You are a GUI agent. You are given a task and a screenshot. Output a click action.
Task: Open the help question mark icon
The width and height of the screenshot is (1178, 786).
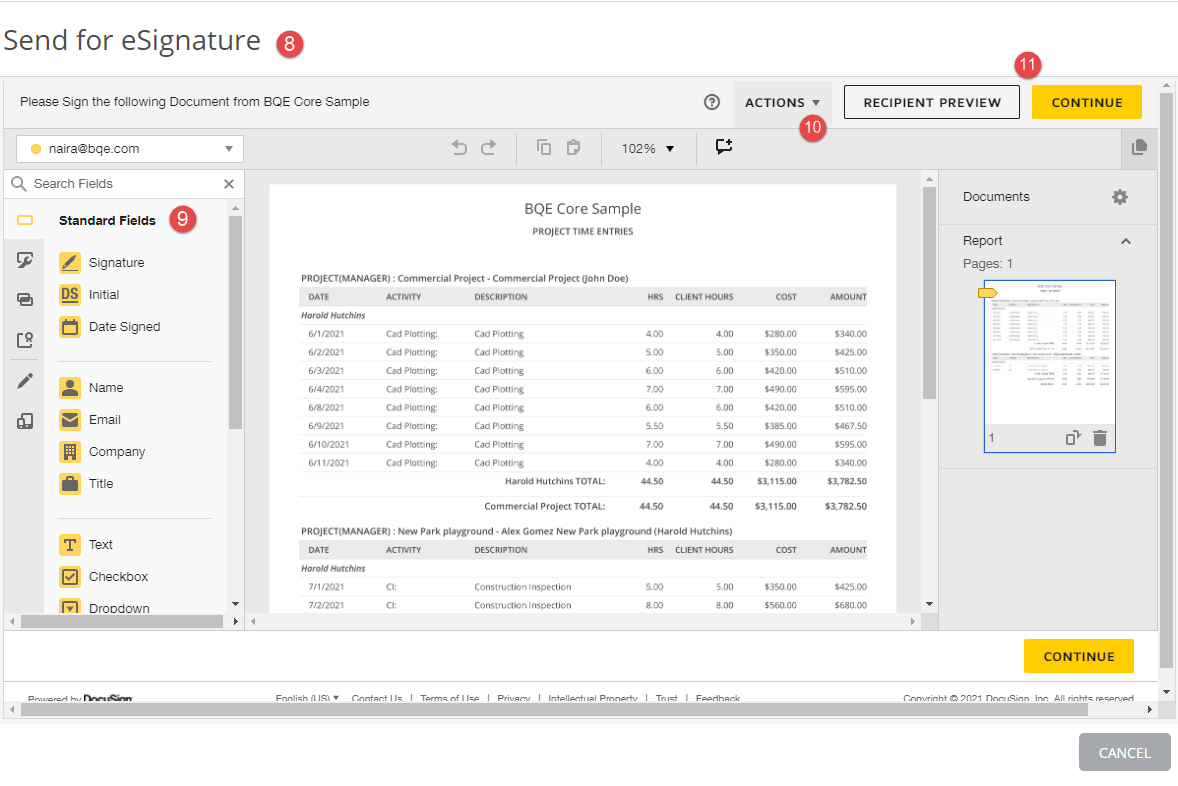point(711,102)
